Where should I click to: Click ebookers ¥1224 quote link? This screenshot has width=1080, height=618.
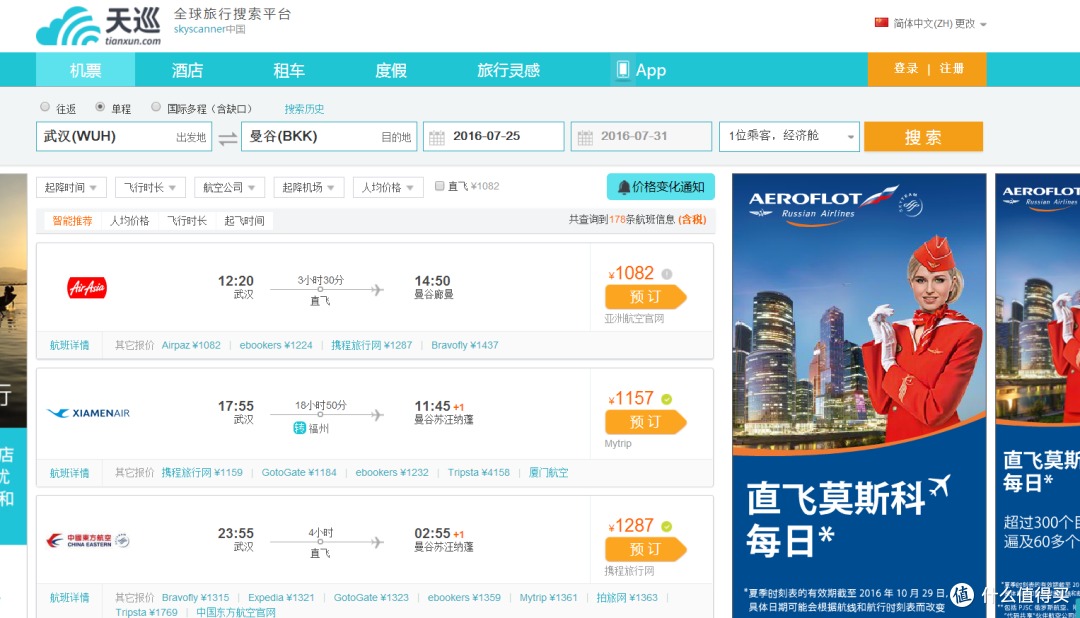[x=276, y=345]
